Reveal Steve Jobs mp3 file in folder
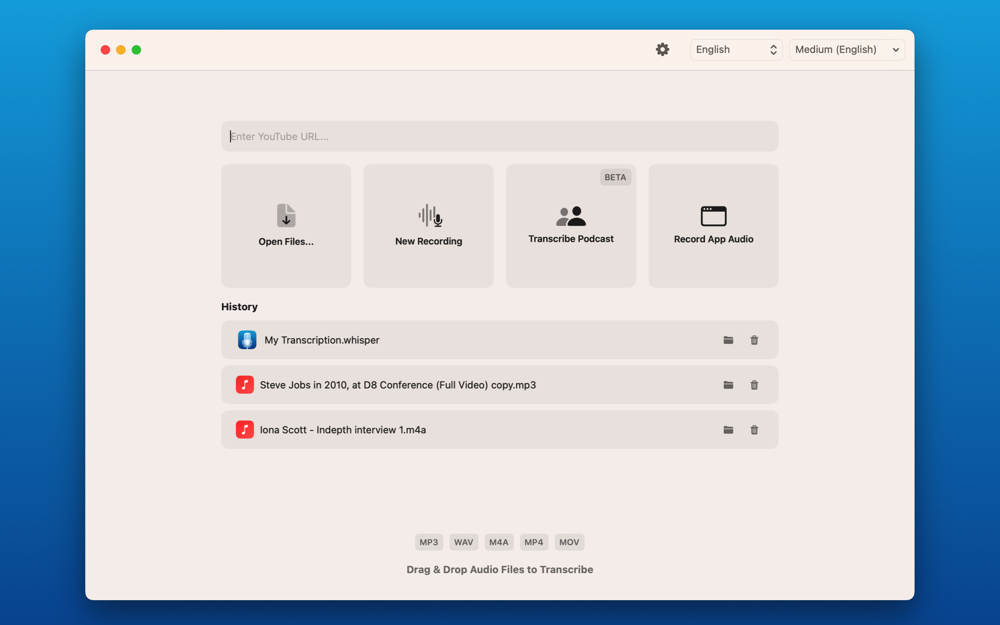This screenshot has height=625, width=1000. pos(728,385)
